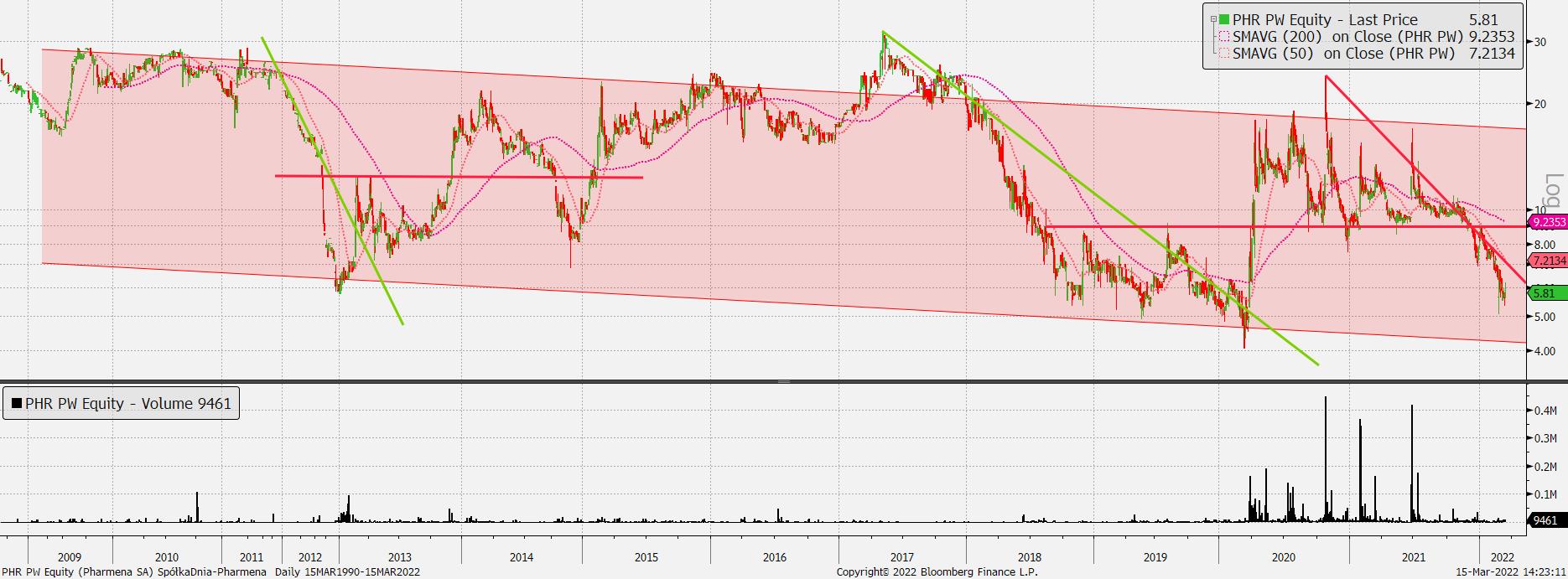Image resolution: width=1568 pixels, height=579 pixels.
Task: Click the 2013 year label
Action: (x=399, y=557)
